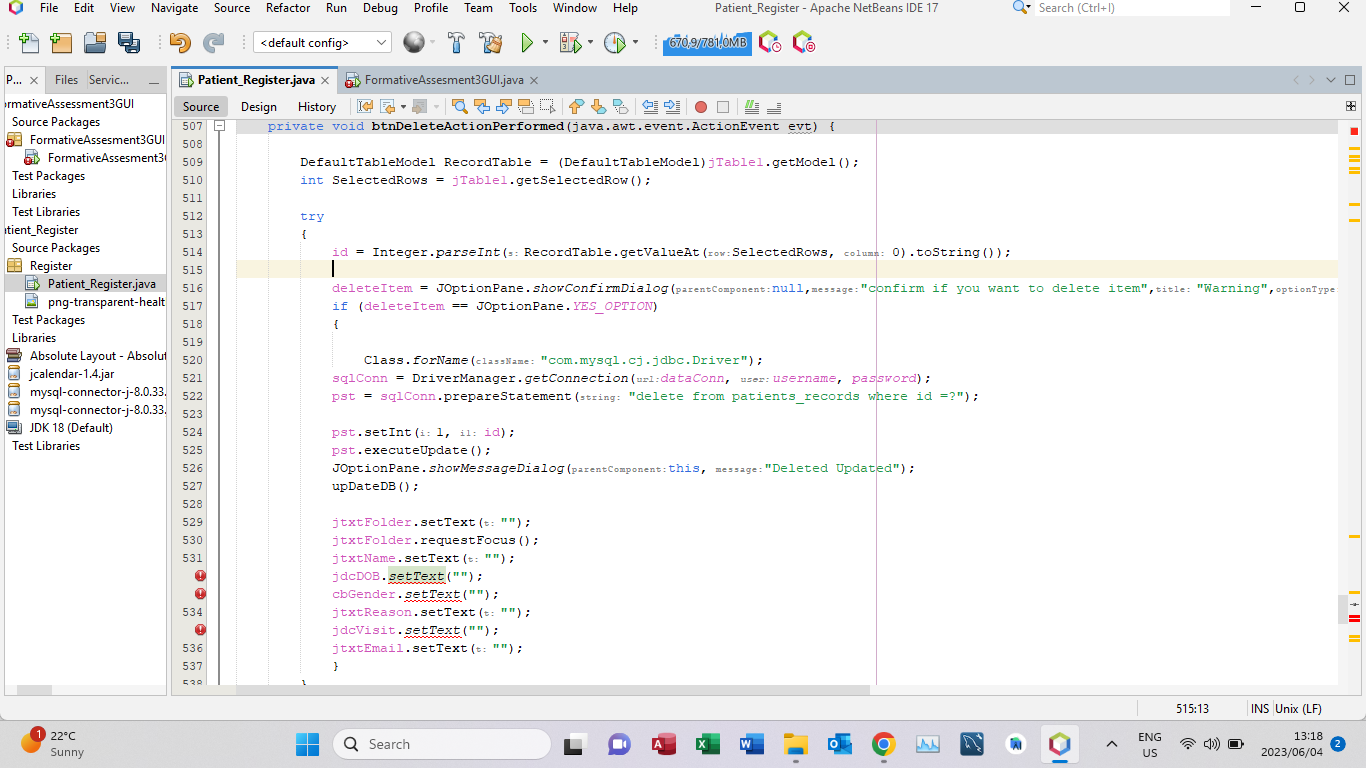Screen dimensions: 1366x768
Task: Build the project with the hammer icon
Action: 455,42
